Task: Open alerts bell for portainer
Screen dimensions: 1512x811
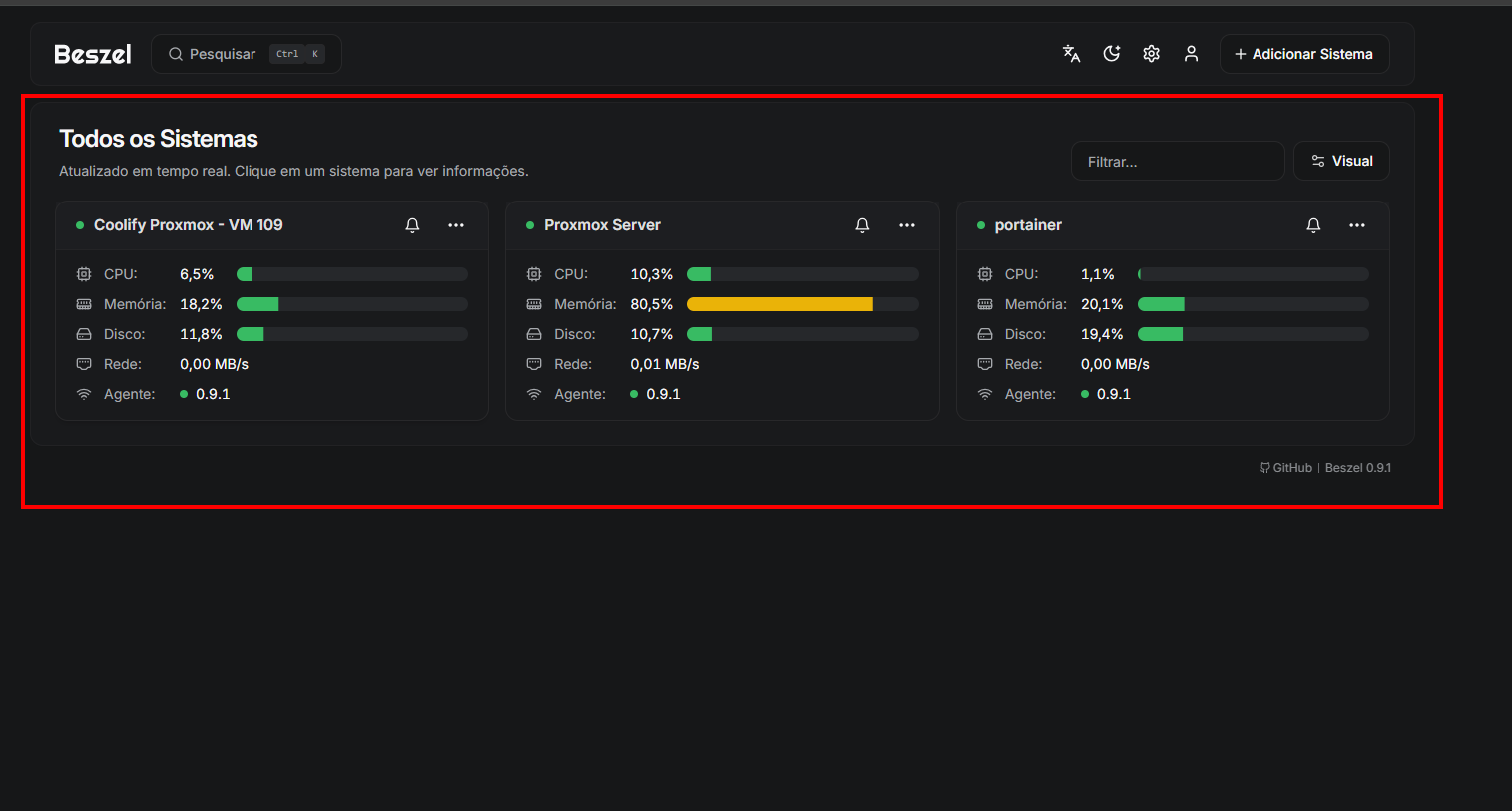Action: click(x=1313, y=225)
